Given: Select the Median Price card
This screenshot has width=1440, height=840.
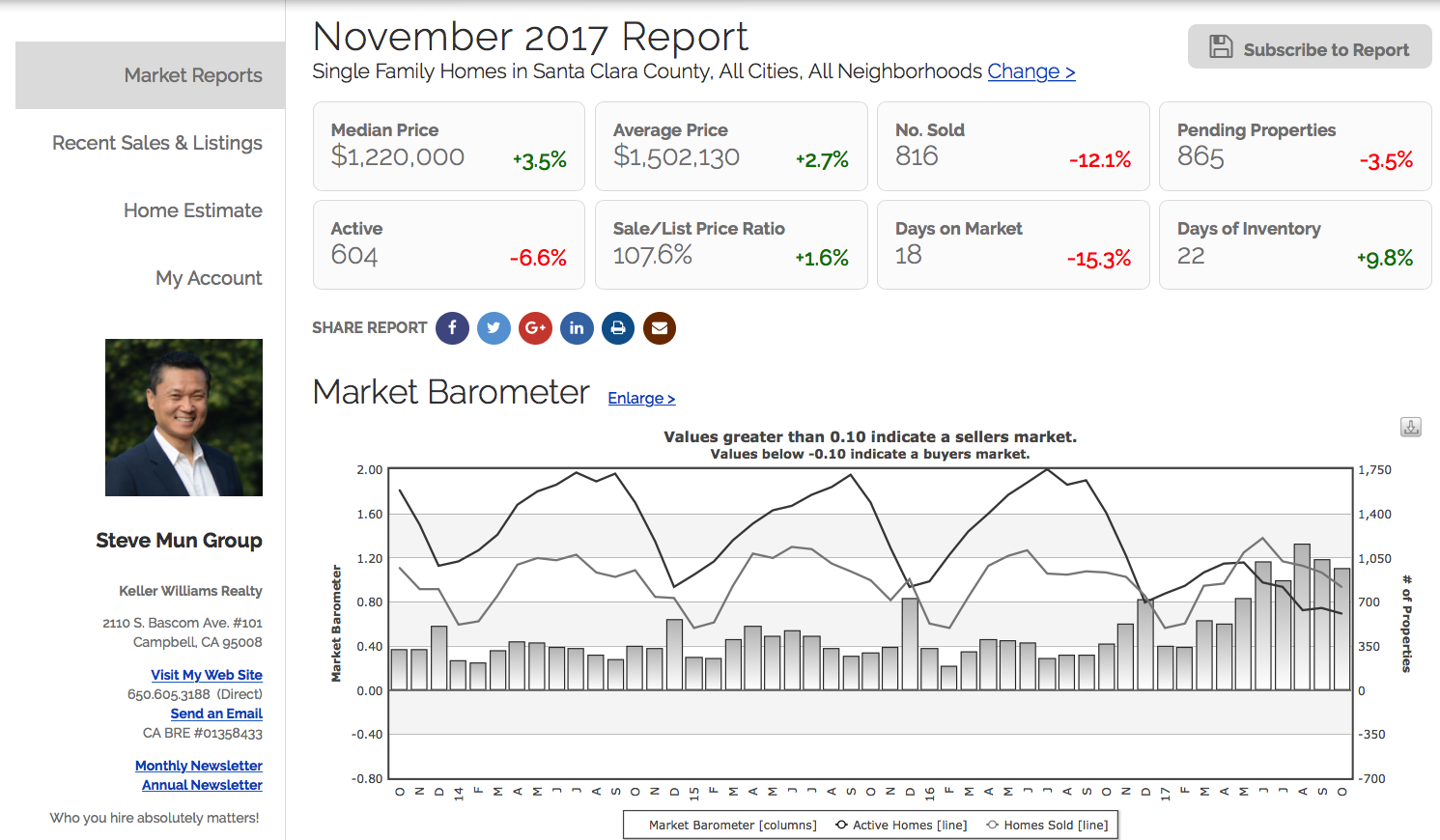Looking at the screenshot, I should (449, 146).
